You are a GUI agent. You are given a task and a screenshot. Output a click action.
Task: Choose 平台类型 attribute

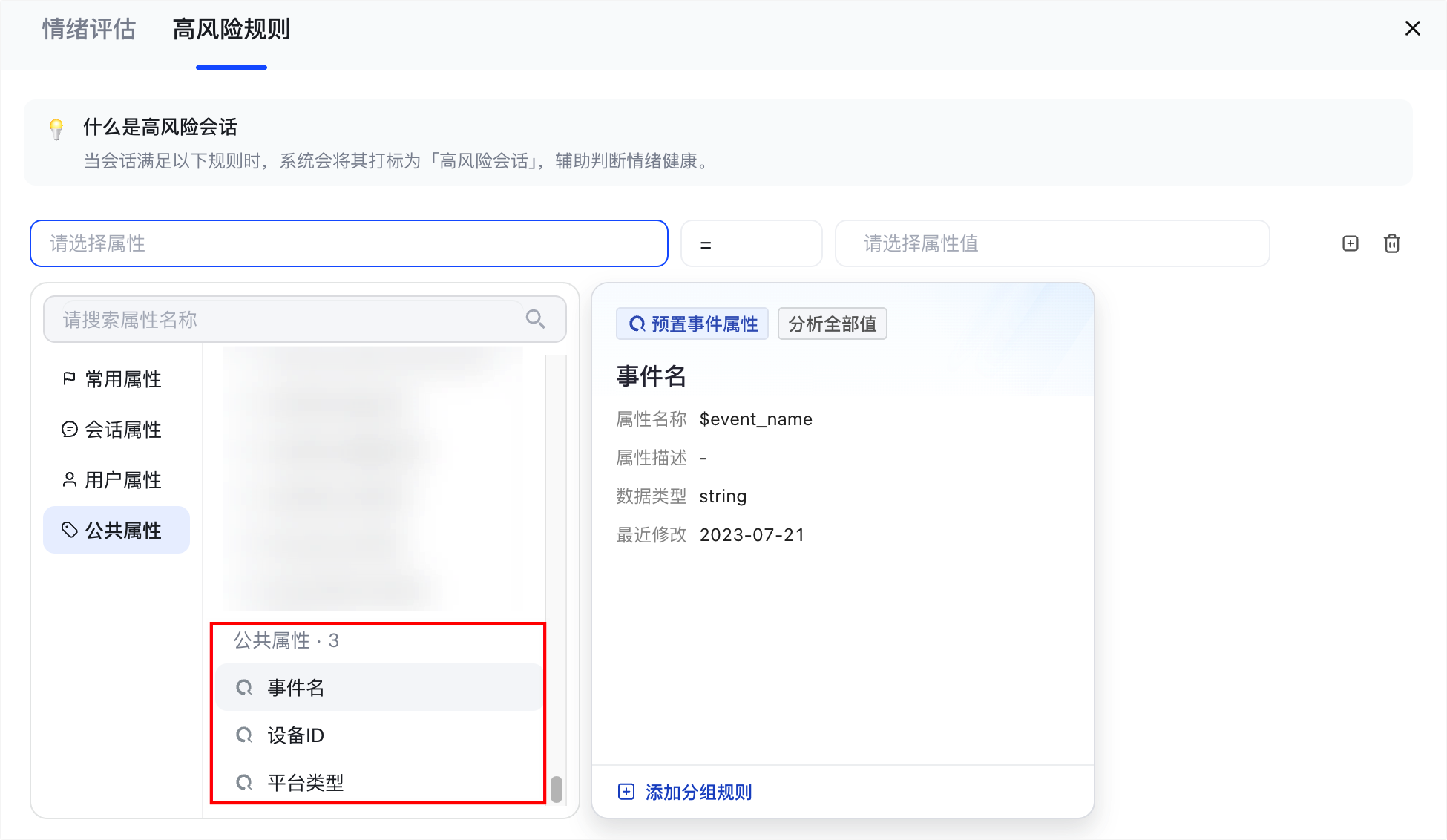(x=379, y=783)
